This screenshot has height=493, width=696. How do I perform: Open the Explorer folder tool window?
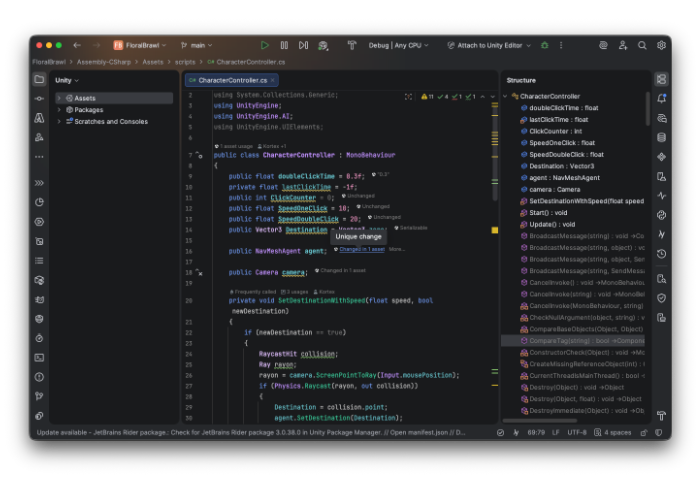(39, 79)
